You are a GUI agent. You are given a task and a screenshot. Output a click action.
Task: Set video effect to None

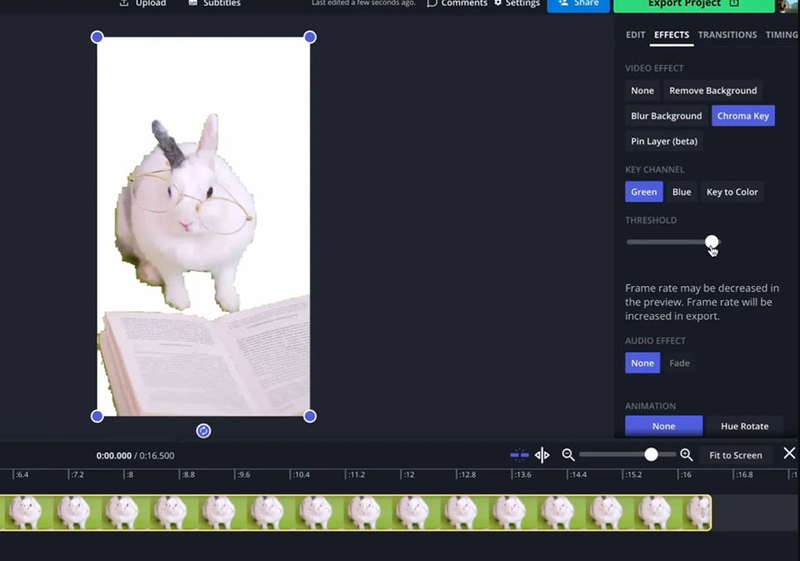pos(642,90)
